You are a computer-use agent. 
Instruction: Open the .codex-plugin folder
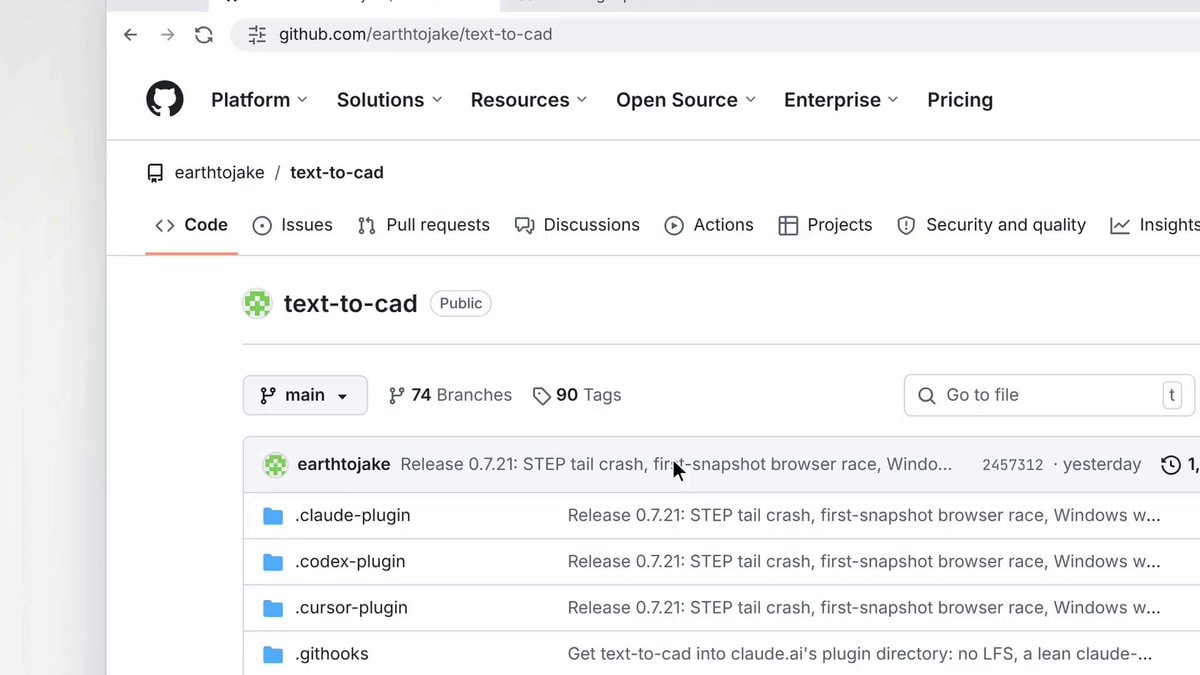(350, 562)
